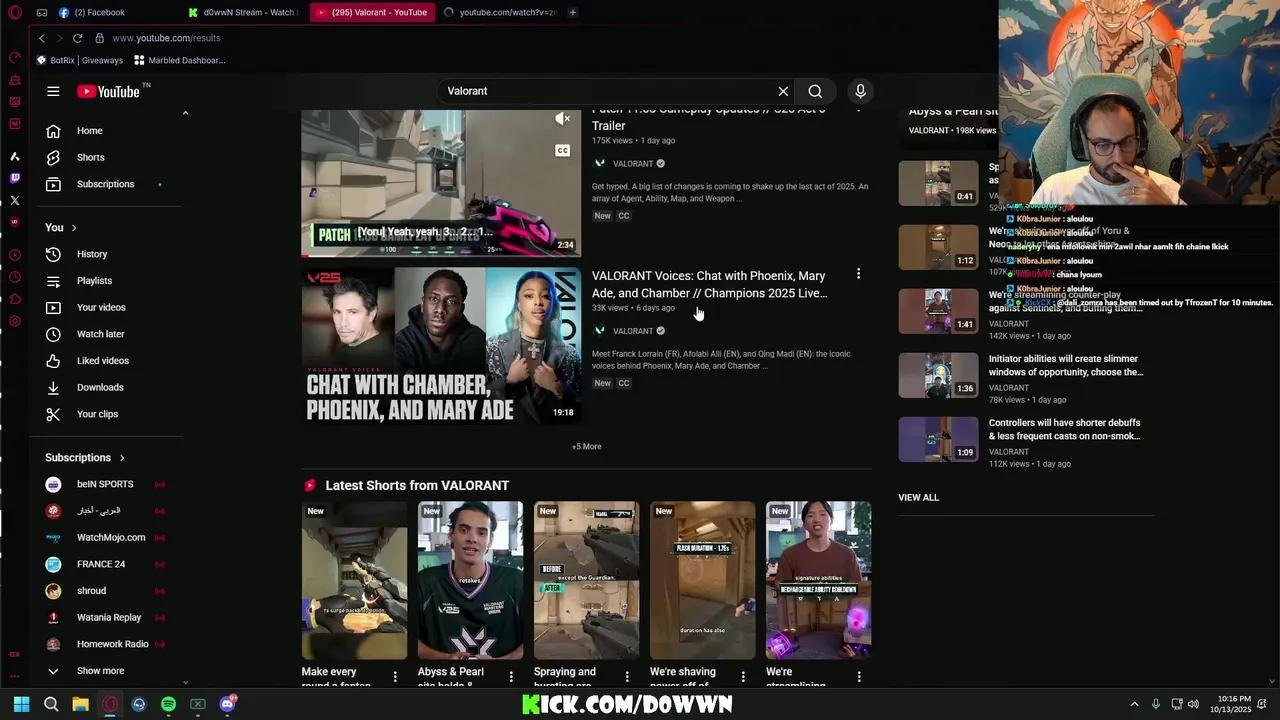Open options for Make every round short

pyautogui.click(x=395, y=677)
